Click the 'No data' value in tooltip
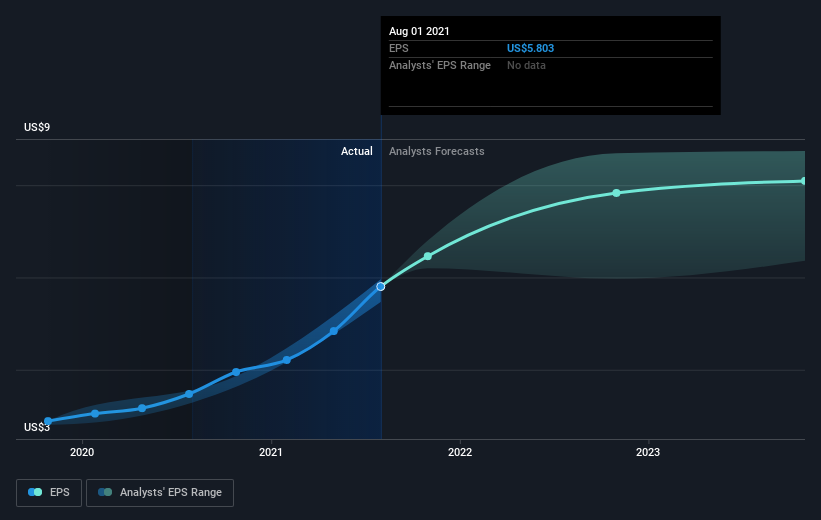The height and width of the screenshot is (520, 821). [x=526, y=65]
